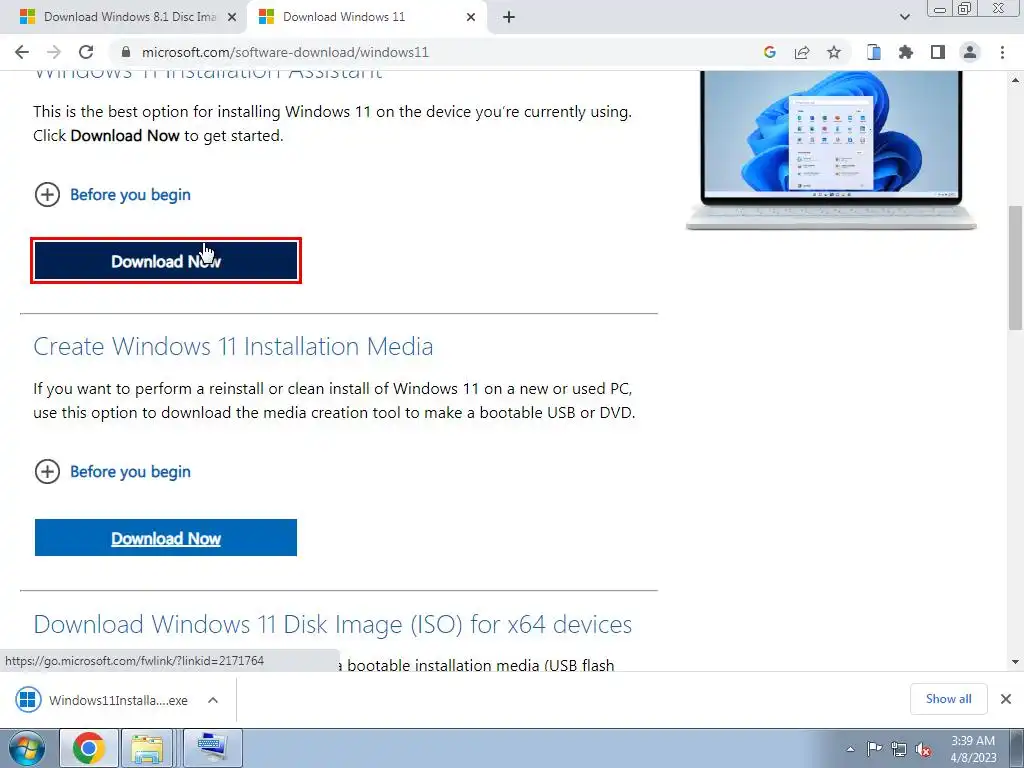This screenshot has height=768, width=1024.
Task: Toggle the browser side panel icon
Action: 938,52
